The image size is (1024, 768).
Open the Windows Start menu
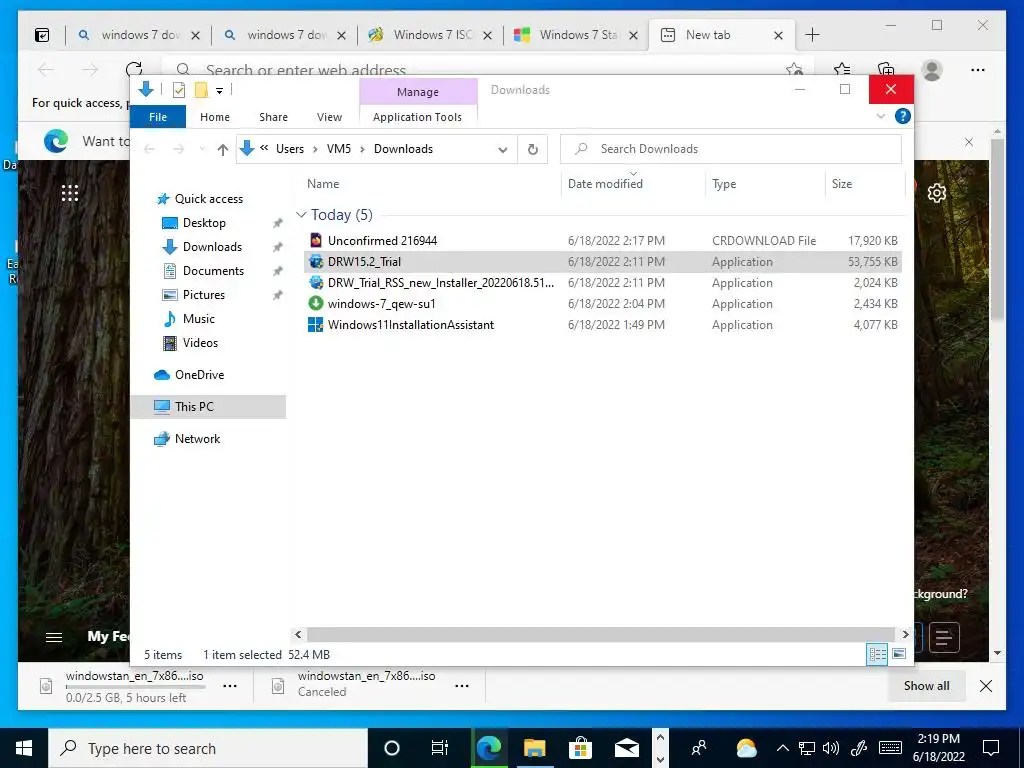pyautogui.click(x=24, y=748)
